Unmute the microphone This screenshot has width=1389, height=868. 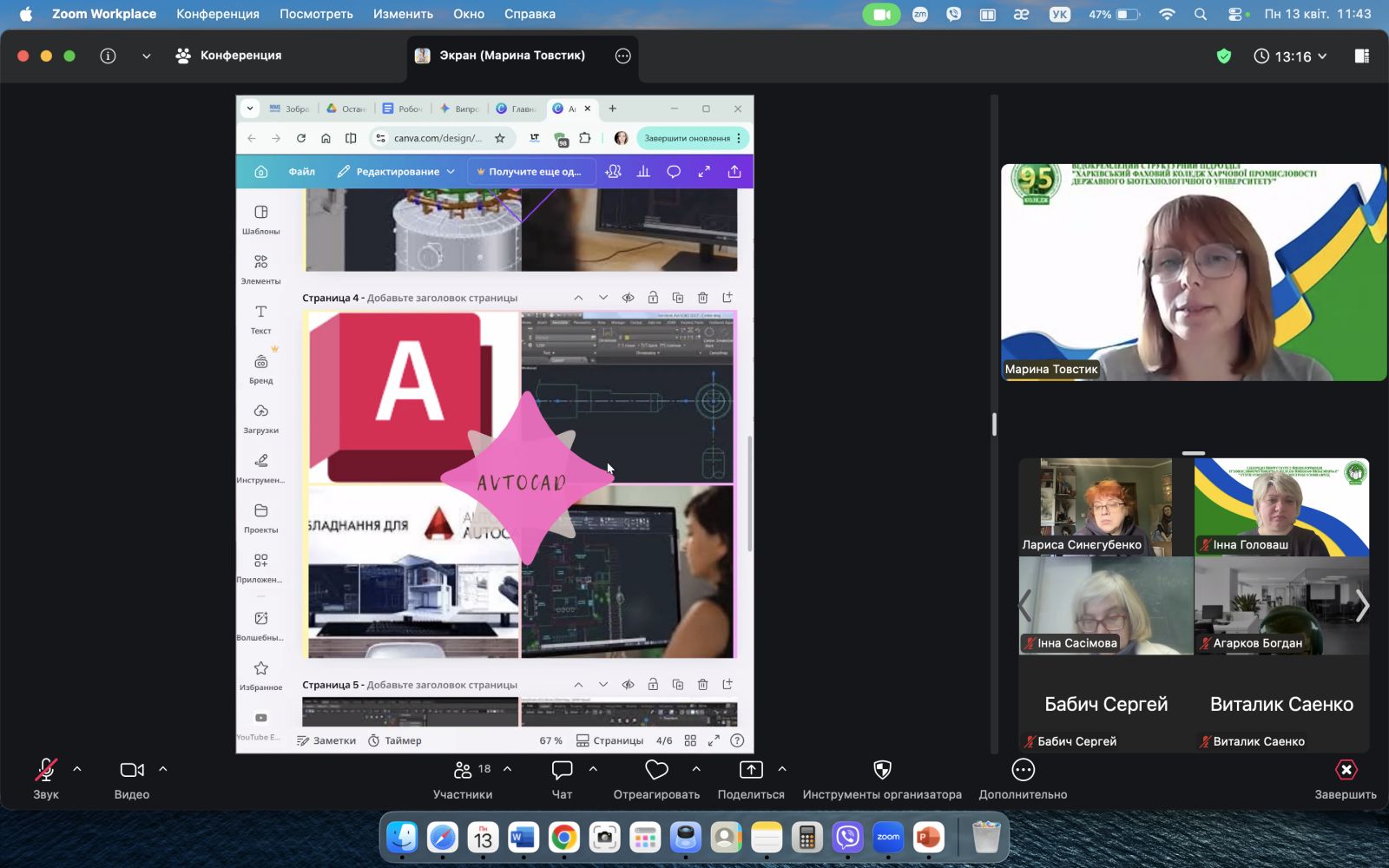coord(46,771)
